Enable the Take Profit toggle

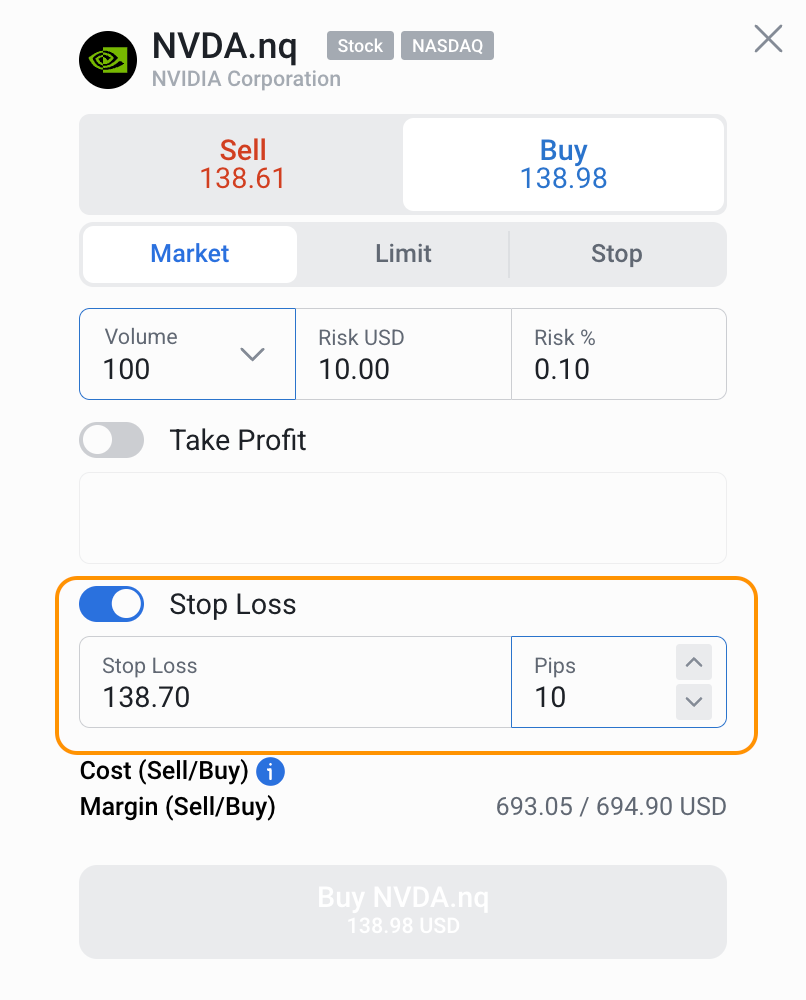pos(112,440)
